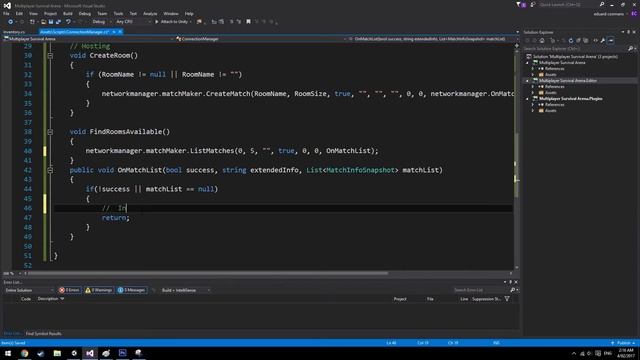Open the Entire Solution scope dropdown
The image size is (640, 360).
(29, 290)
